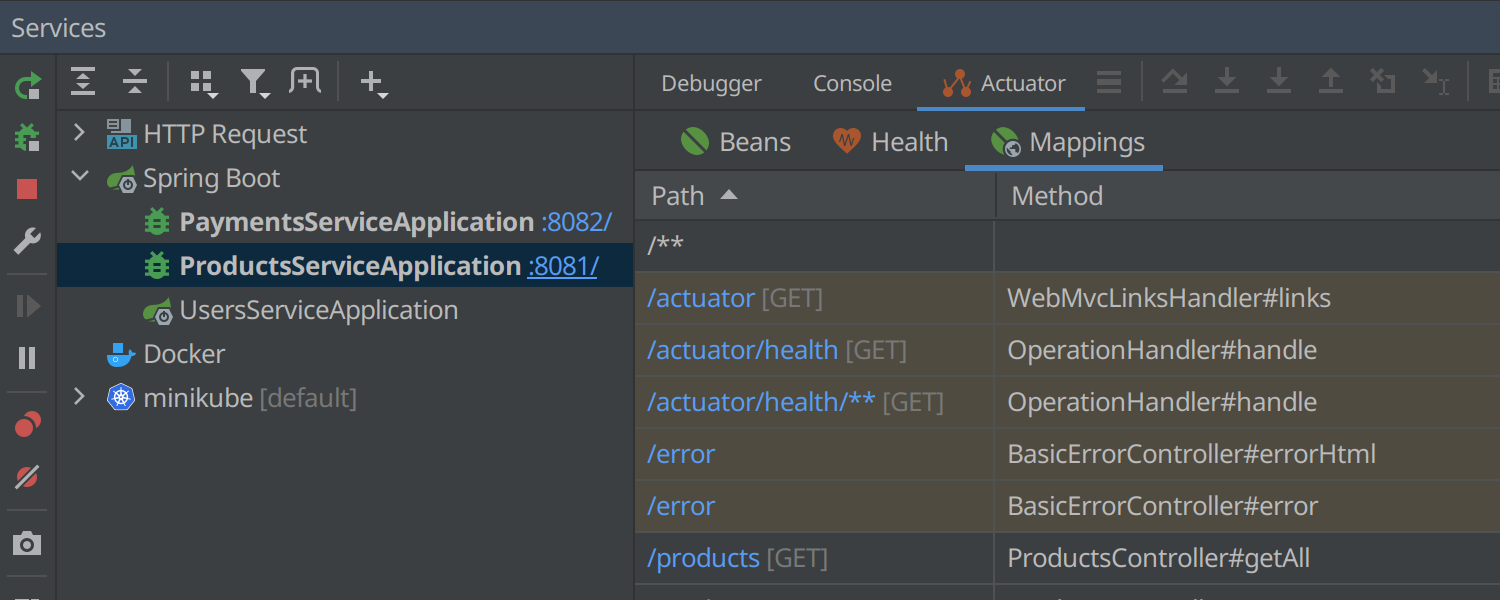Viewport: 1500px width, 600px height.
Task: Select the Spring Boot node
Action: coord(211,178)
